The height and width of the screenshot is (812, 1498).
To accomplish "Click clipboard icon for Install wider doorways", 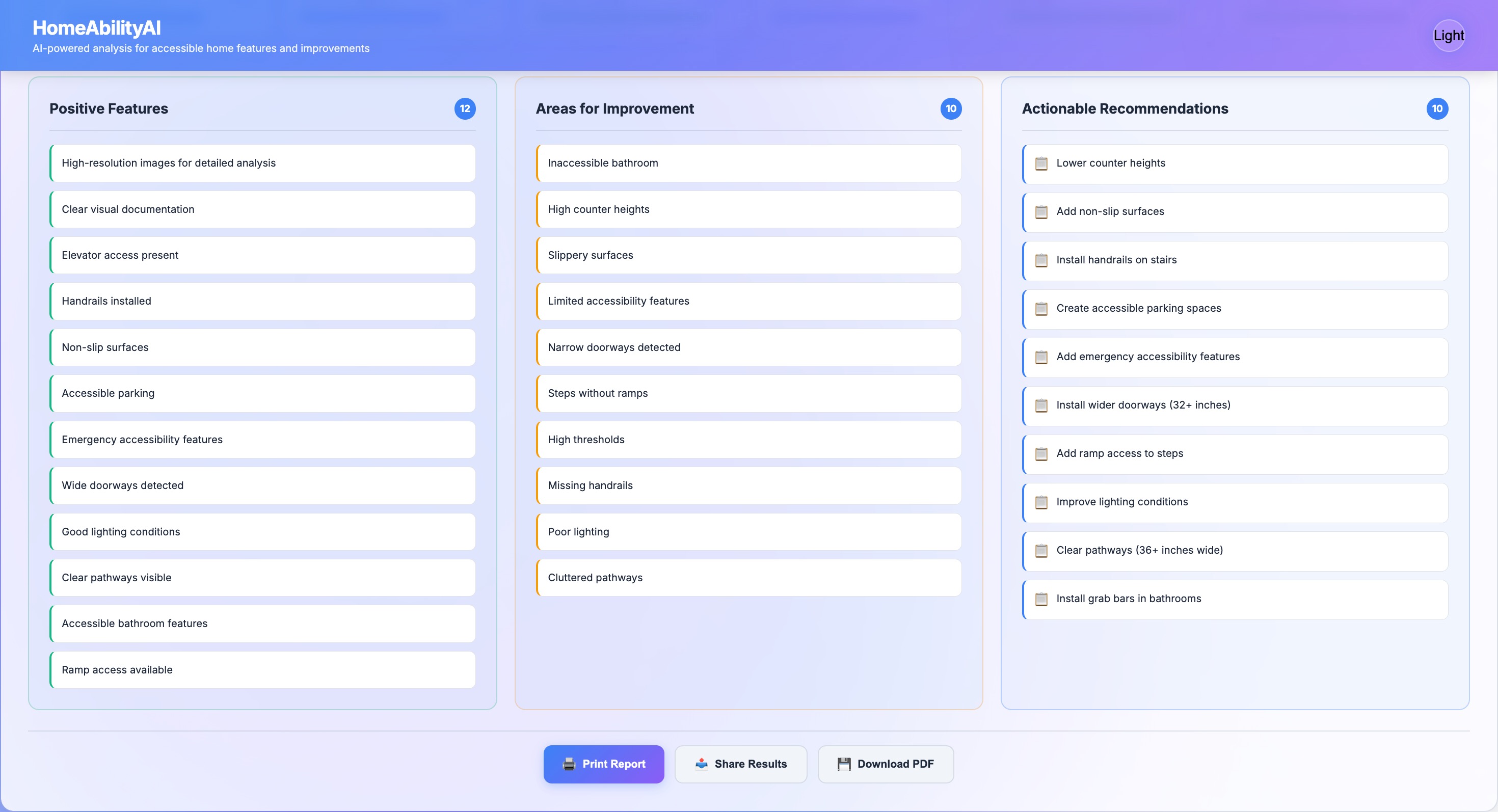I will click(x=1041, y=405).
